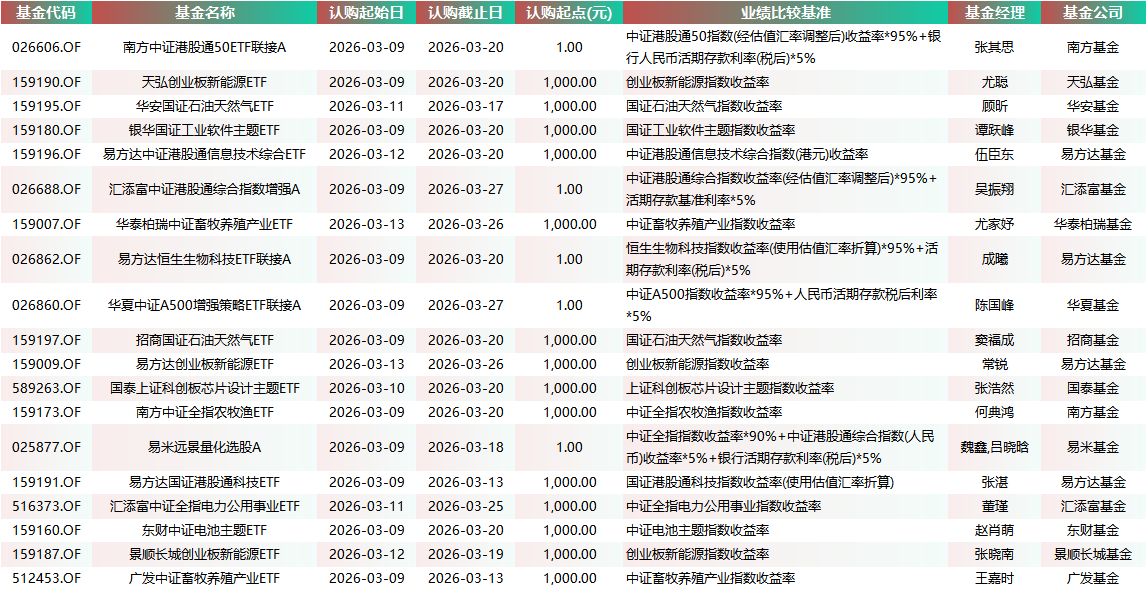Click the 业绩比较基准 column header

(x=784, y=14)
